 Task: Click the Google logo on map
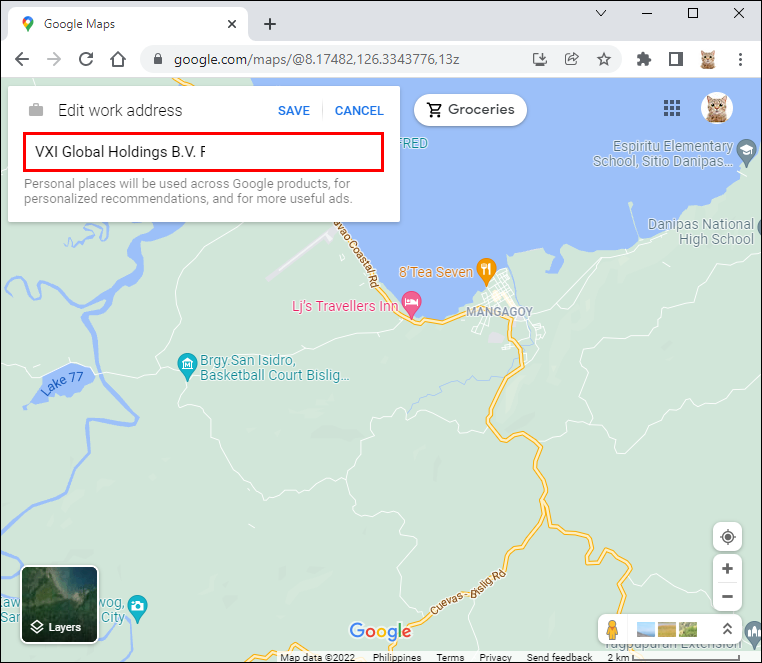pos(380,631)
